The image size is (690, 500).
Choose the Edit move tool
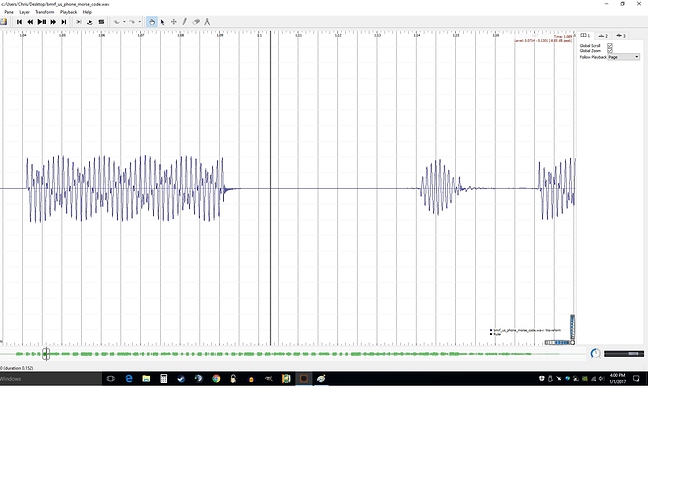(x=175, y=21)
